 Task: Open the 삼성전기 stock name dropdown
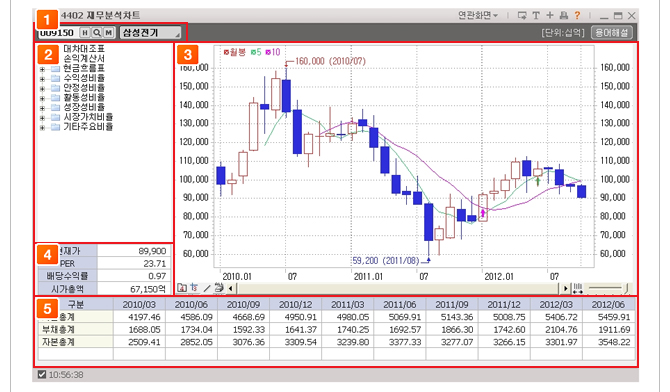tap(150, 32)
